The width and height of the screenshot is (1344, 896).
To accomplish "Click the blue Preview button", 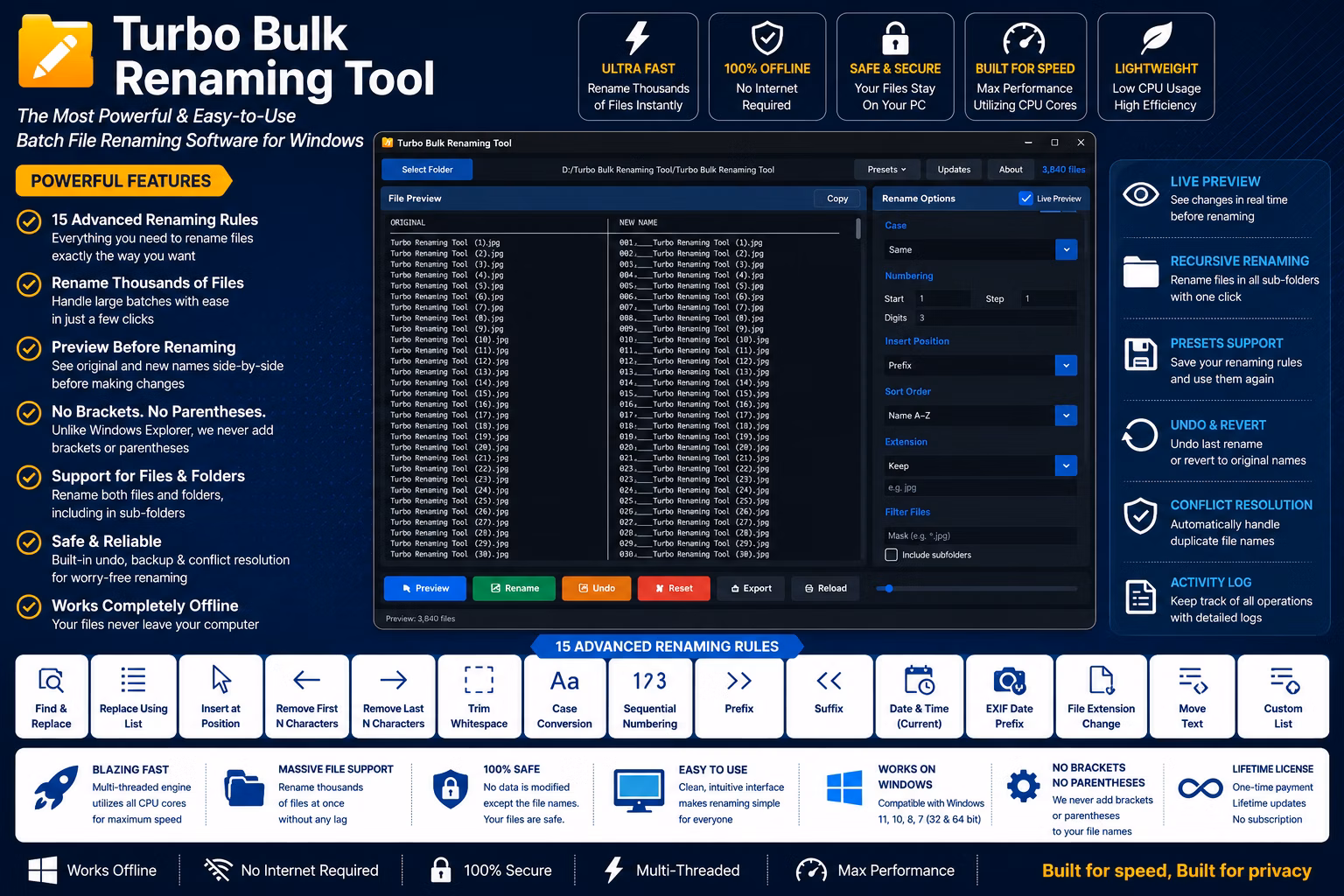I will coord(424,588).
